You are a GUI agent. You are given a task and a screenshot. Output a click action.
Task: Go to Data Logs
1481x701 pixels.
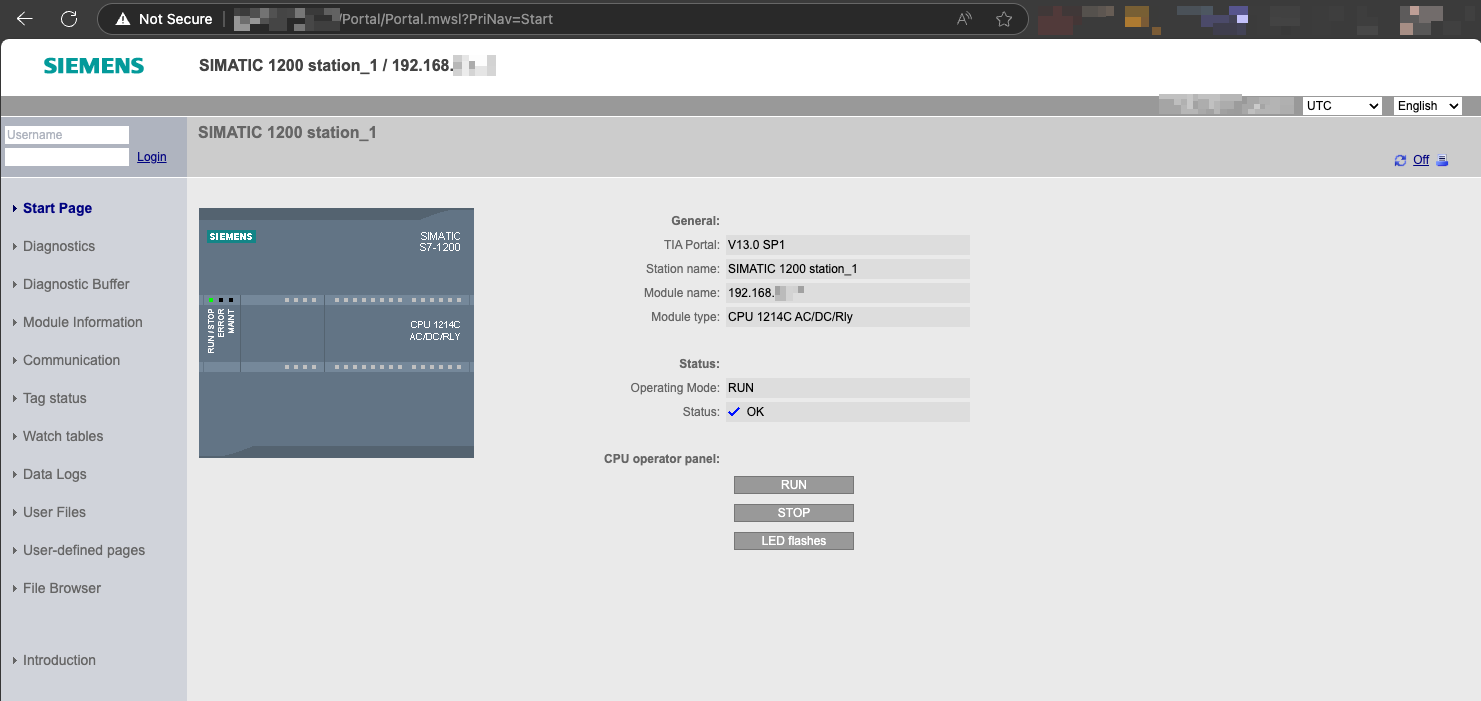[54, 474]
